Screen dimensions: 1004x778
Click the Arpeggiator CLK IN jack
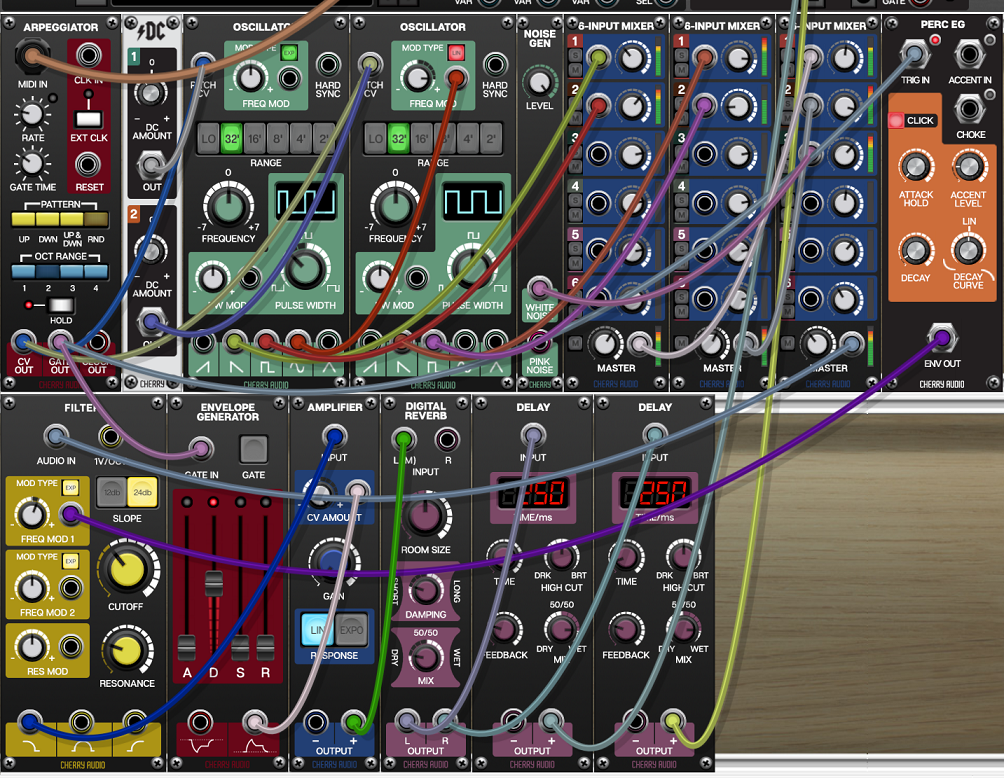tap(88, 56)
